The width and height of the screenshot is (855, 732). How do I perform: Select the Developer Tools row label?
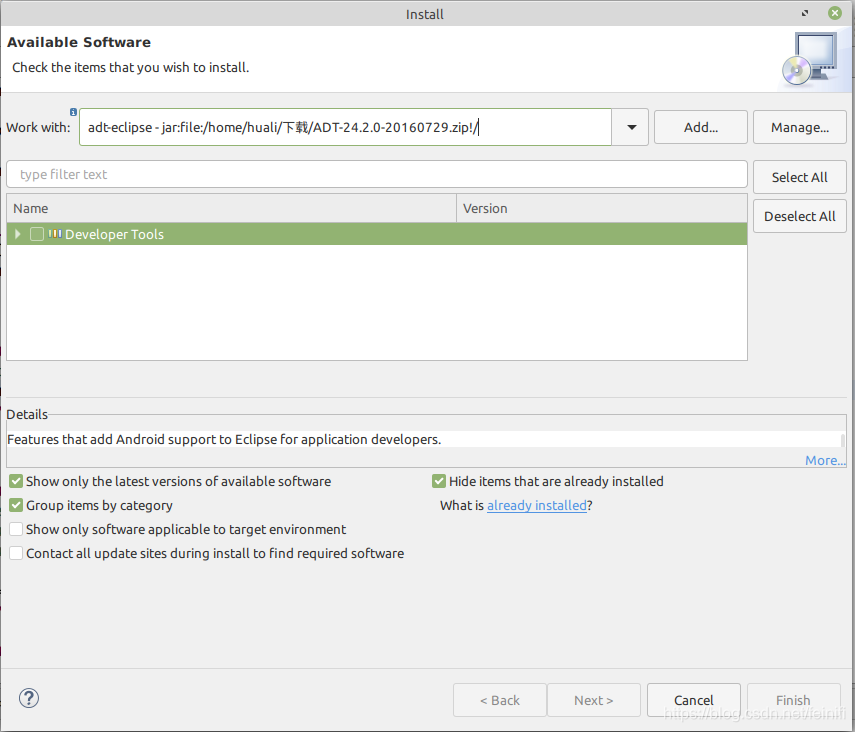coord(115,234)
